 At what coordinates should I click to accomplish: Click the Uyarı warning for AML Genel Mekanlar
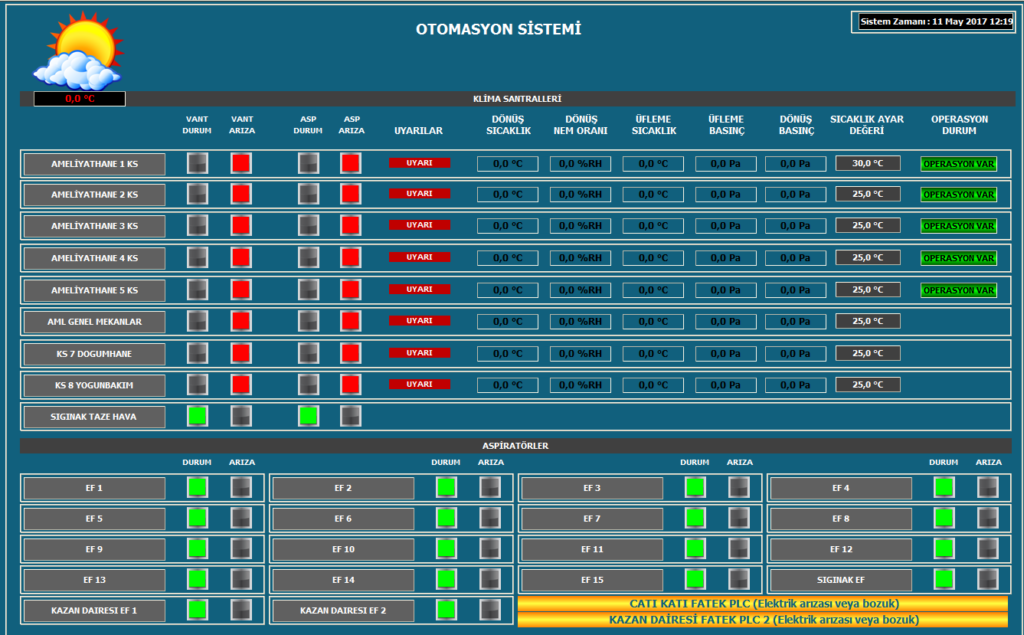click(419, 321)
